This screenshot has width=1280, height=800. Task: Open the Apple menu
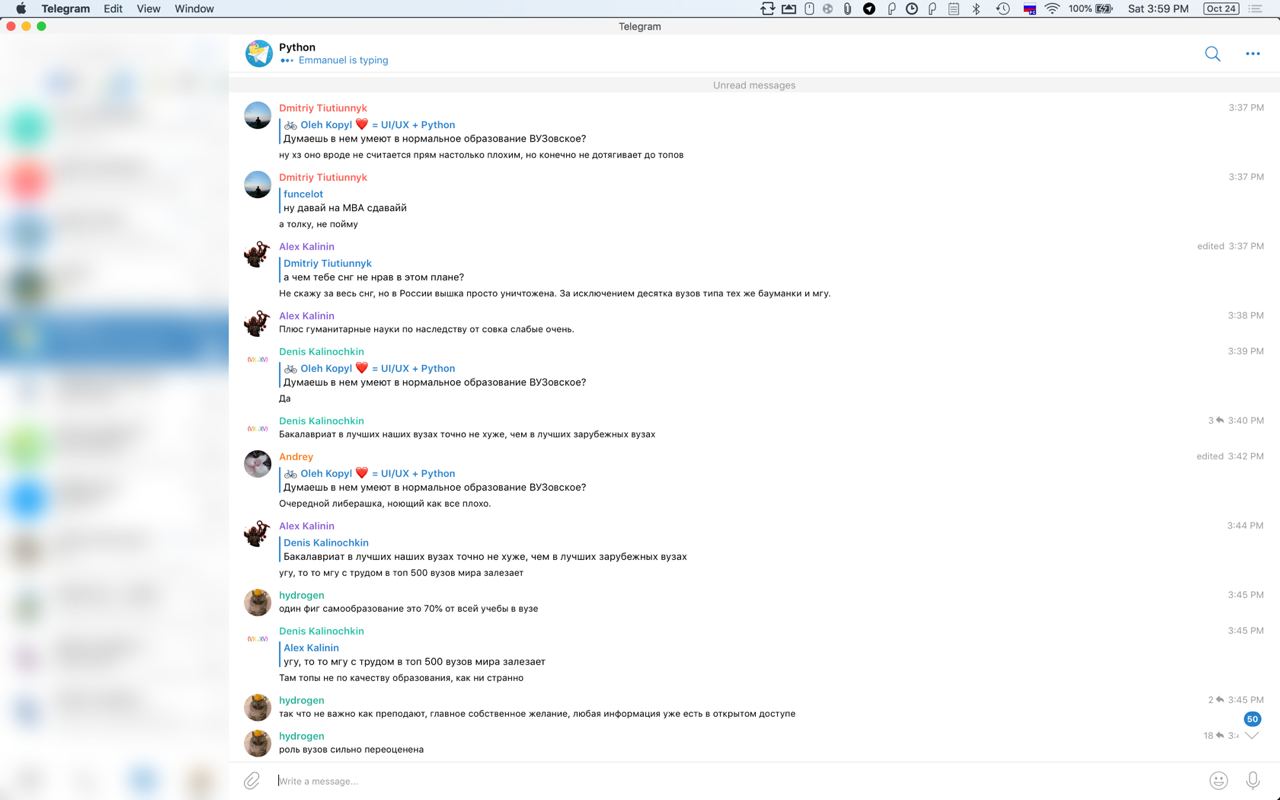click(21, 8)
